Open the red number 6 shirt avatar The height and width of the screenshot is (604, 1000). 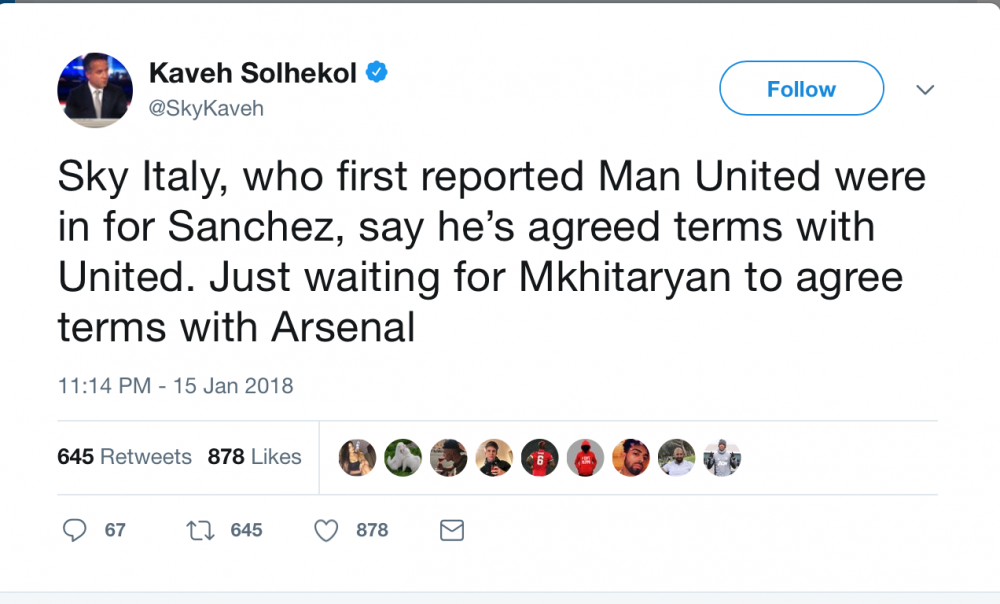pyautogui.click(x=540, y=457)
